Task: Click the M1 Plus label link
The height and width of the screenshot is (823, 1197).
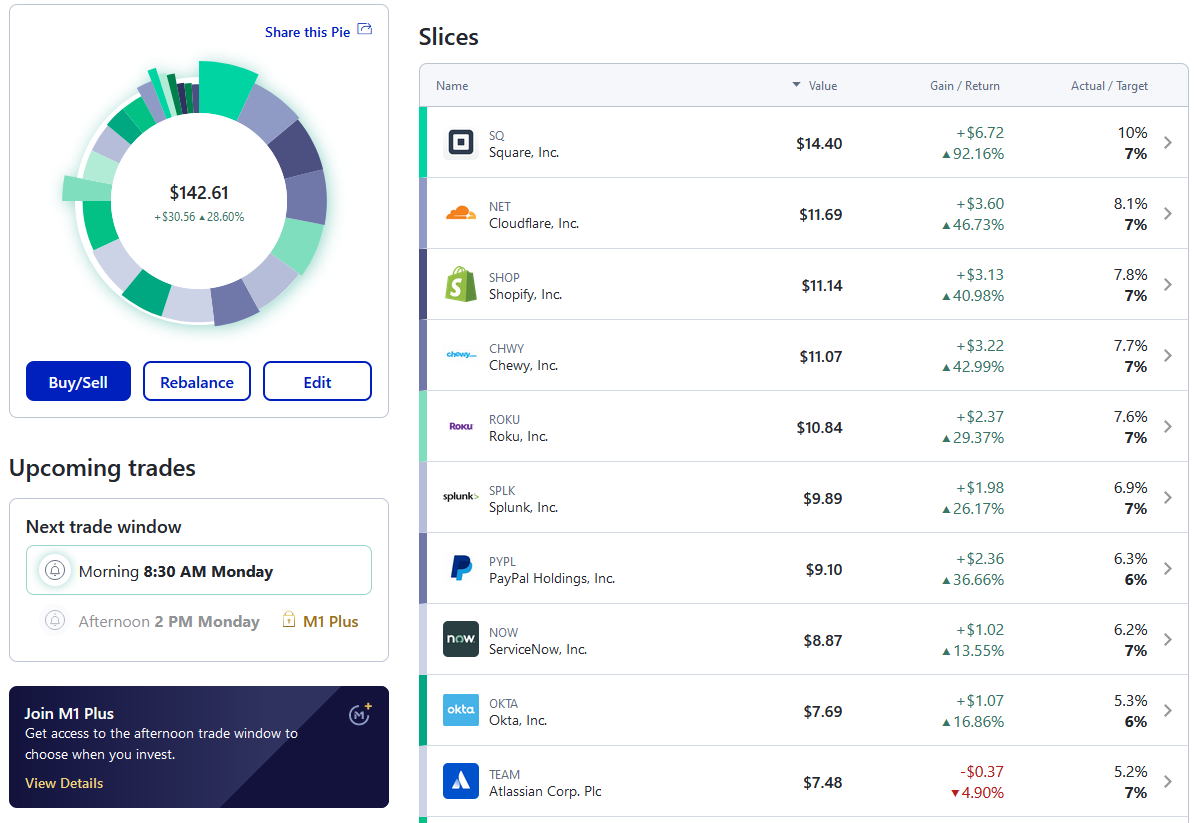Action: pos(331,621)
